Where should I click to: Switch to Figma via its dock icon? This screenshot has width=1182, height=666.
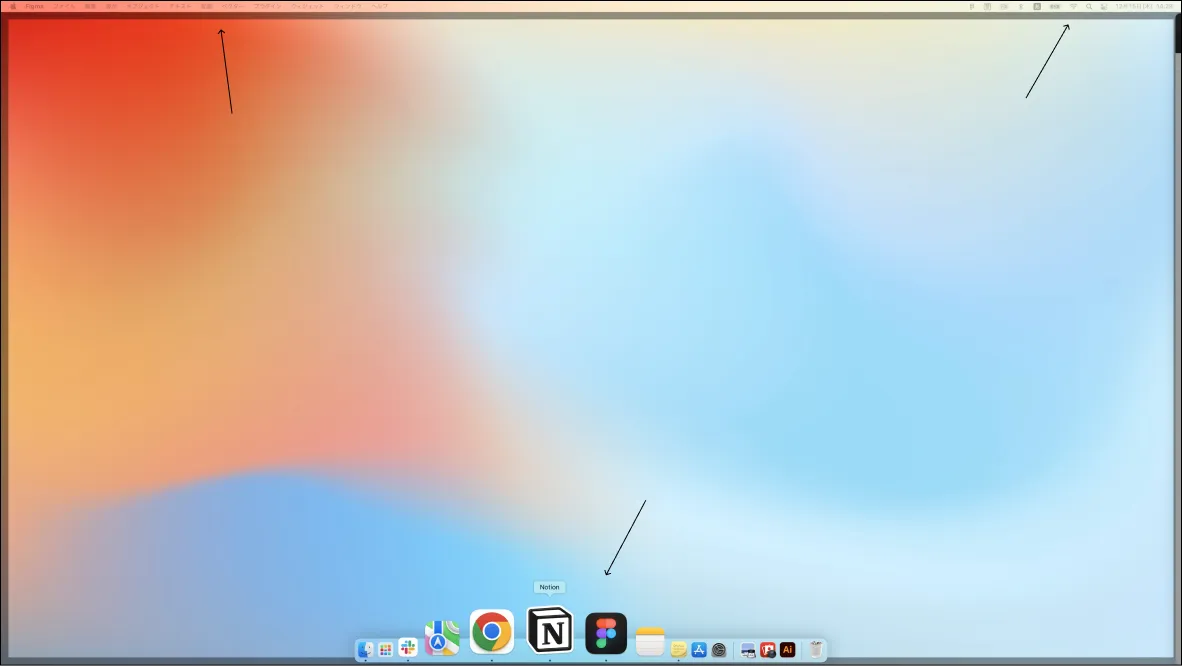[606, 633]
